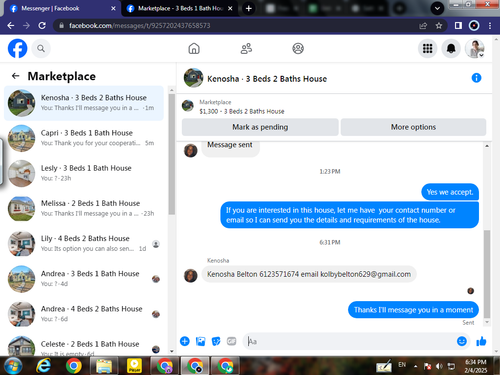The height and width of the screenshot is (375, 500).
Task: Click listing thumbnail in chat header
Action: (193, 78)
